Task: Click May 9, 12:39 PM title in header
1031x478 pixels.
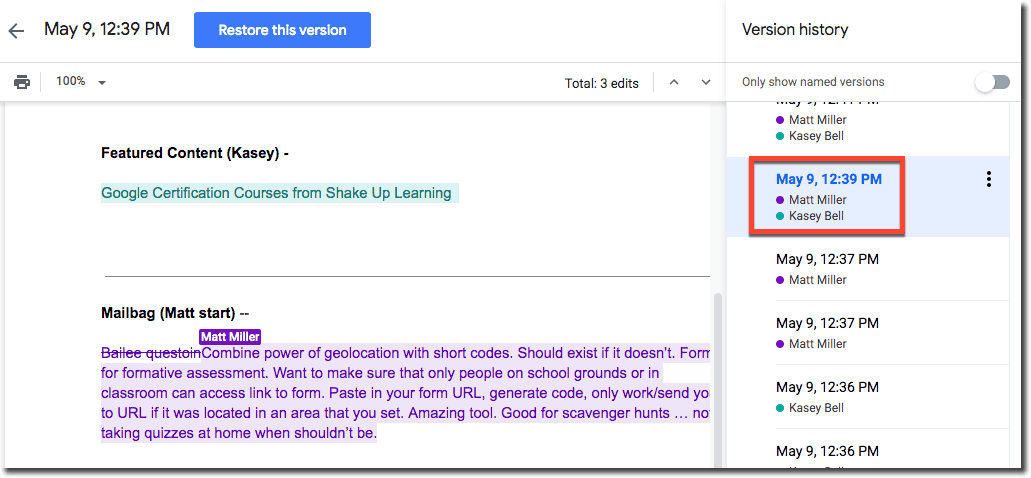Action: pyautogui.click(x=107, y=30)
